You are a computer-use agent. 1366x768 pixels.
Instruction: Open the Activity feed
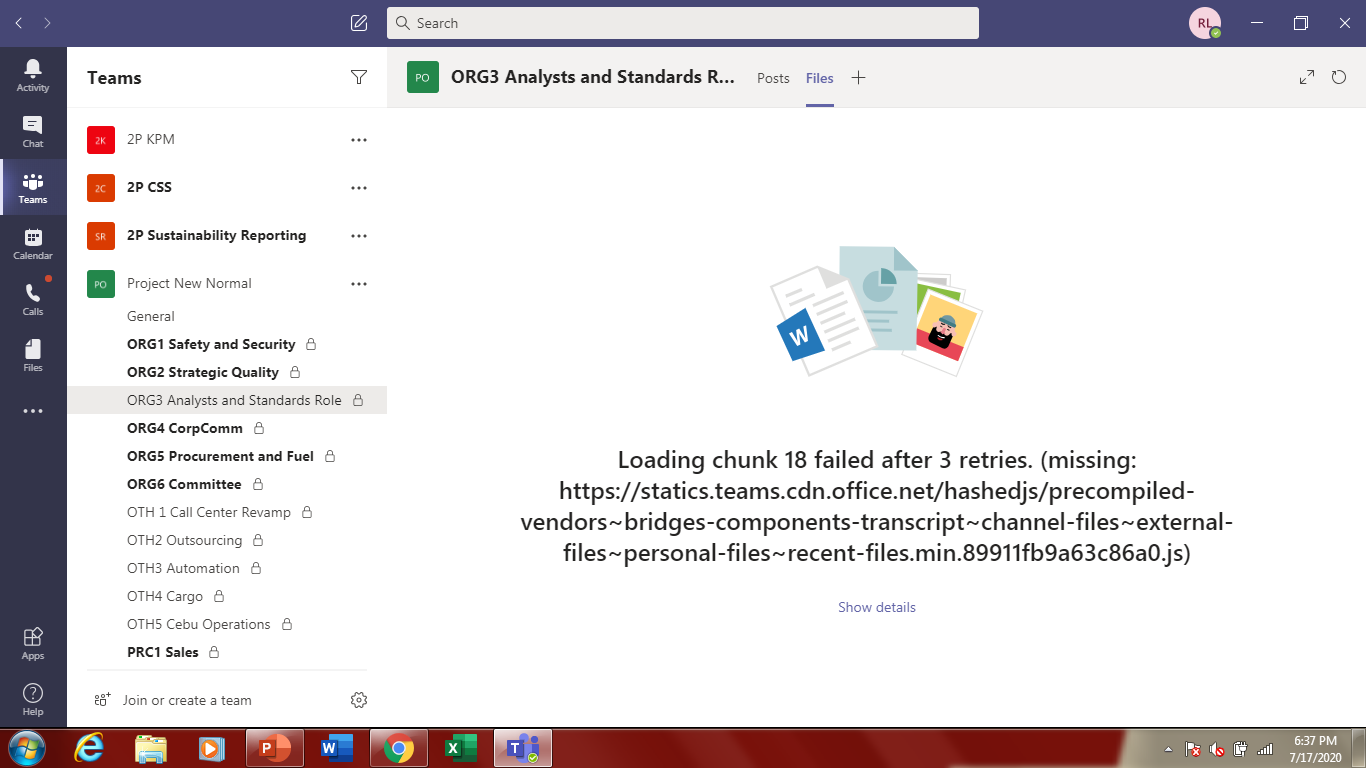click(33, 75)
